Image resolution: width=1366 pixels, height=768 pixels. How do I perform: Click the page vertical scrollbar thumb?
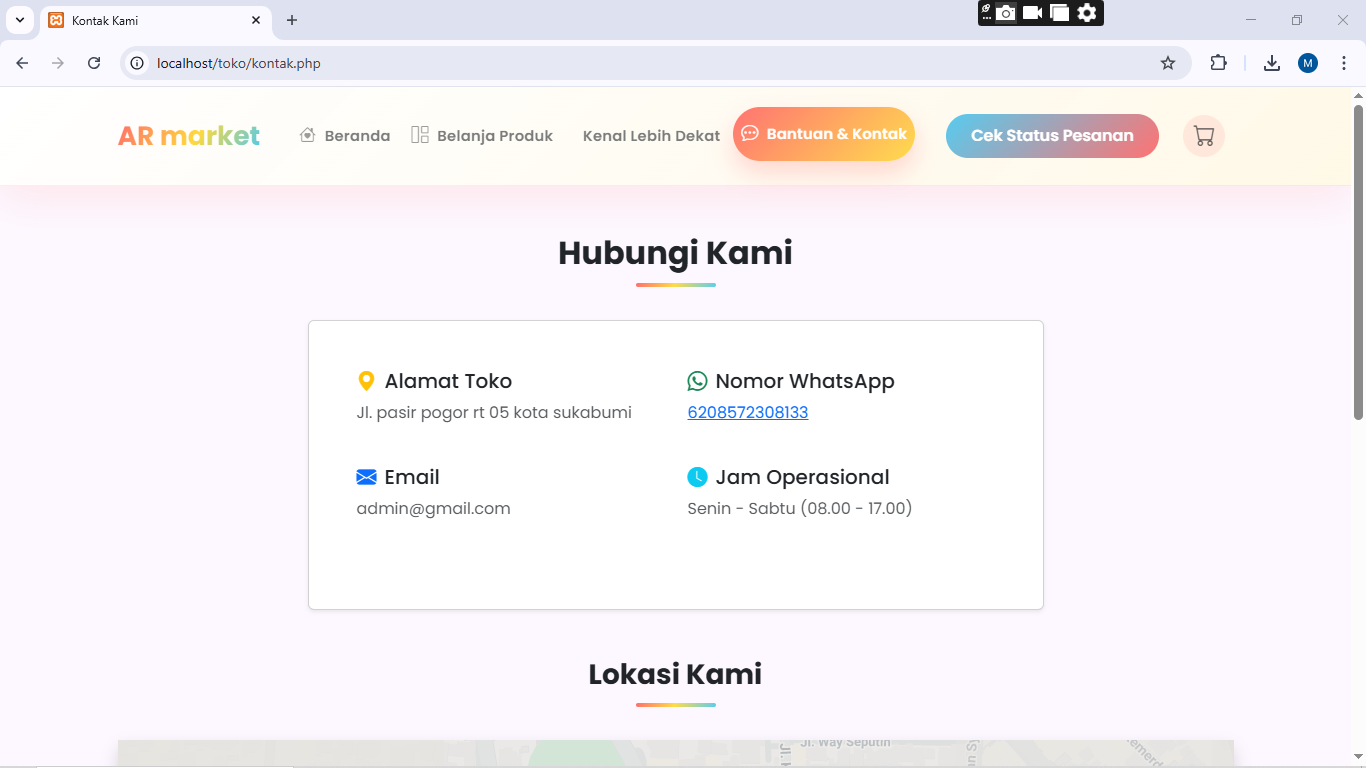coord(1358,260)
